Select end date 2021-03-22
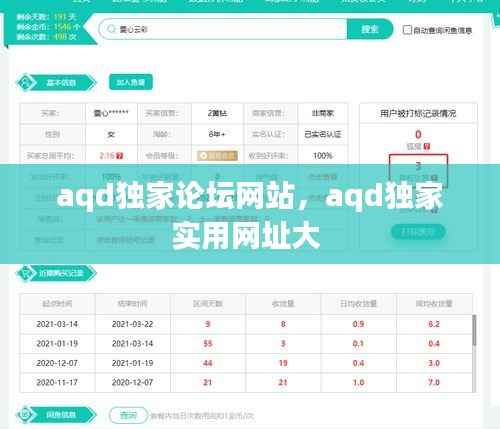 (x=132, y=324)
